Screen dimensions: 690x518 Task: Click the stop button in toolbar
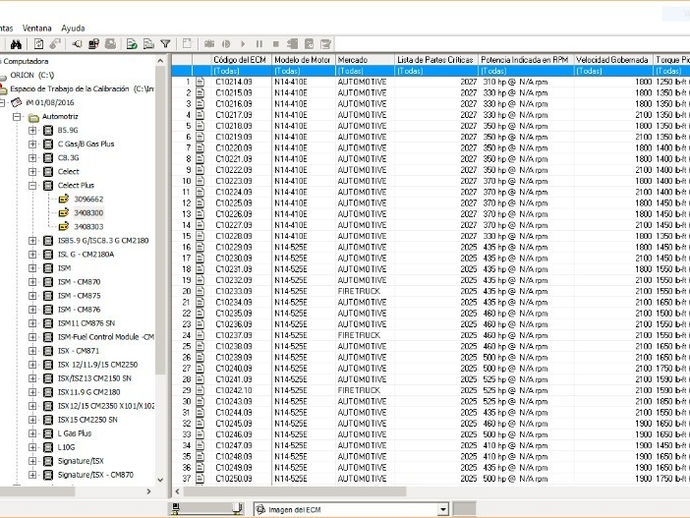(x=276, y=44)
